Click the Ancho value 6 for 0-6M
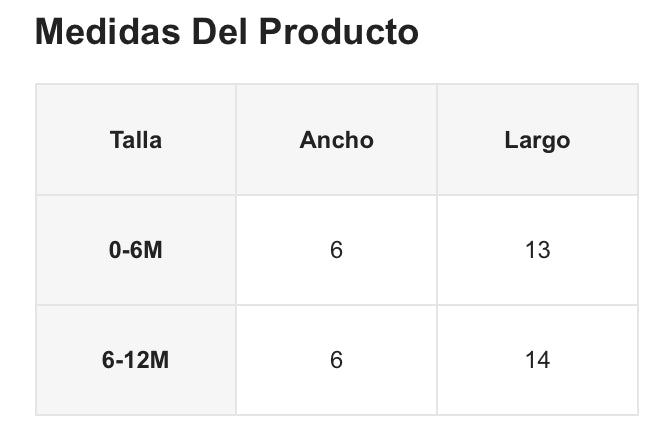 [336, 250]
